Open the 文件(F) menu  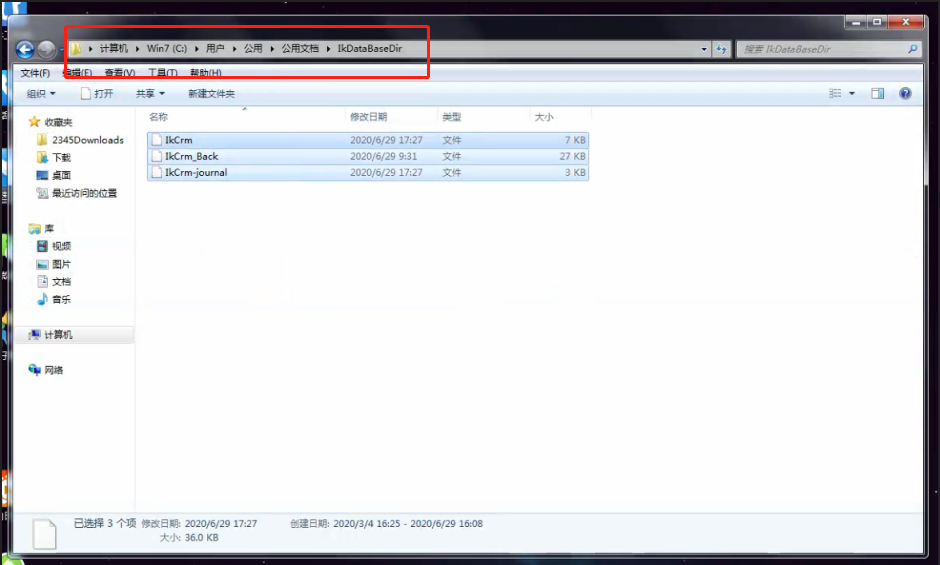click(x=35, y=73)
